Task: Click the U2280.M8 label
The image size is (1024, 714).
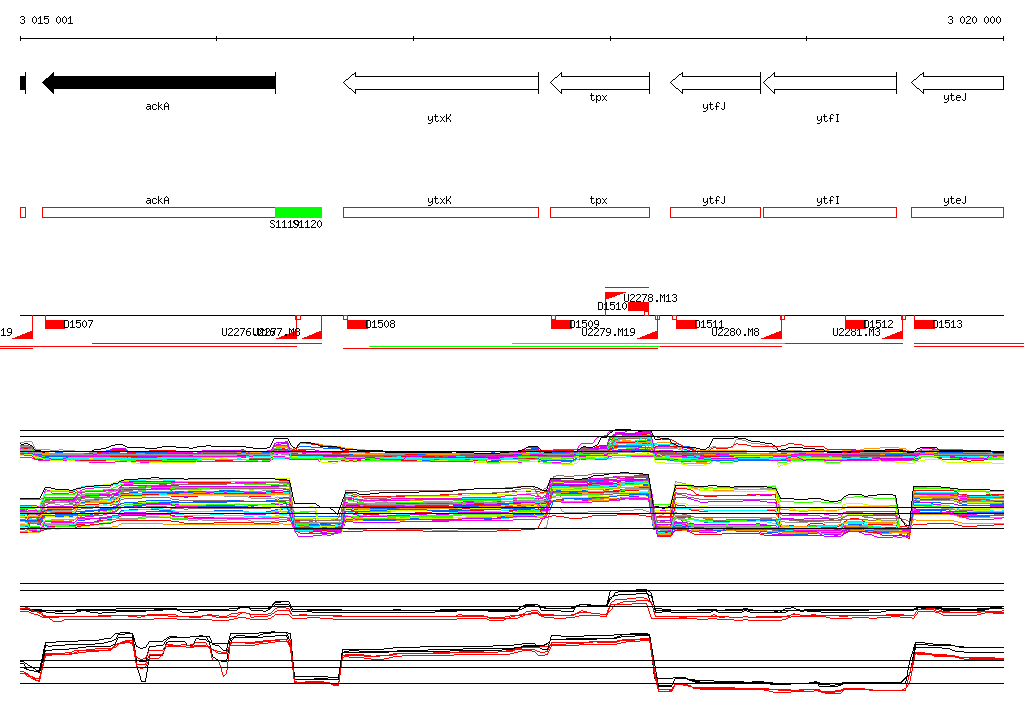Action: point(735,333)
